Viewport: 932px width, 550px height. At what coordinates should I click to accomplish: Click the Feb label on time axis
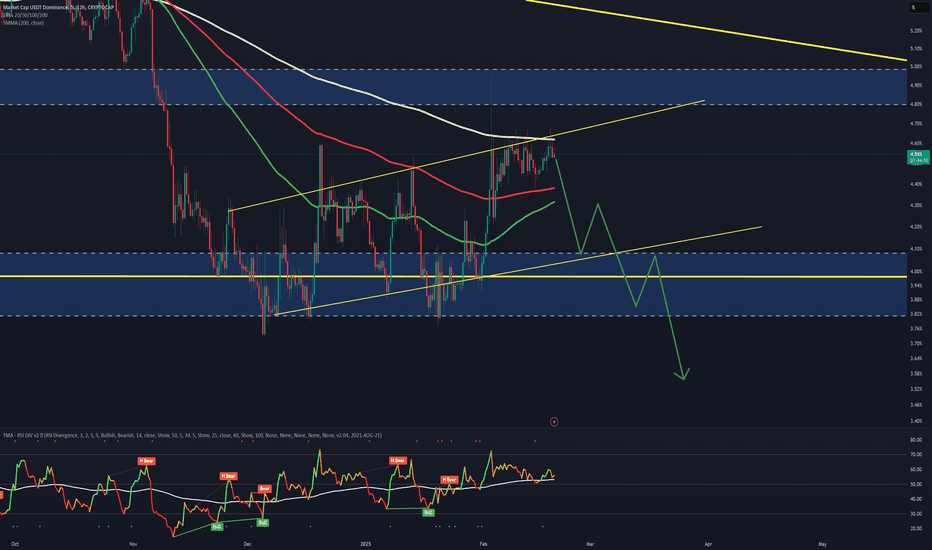pos(483,544)
